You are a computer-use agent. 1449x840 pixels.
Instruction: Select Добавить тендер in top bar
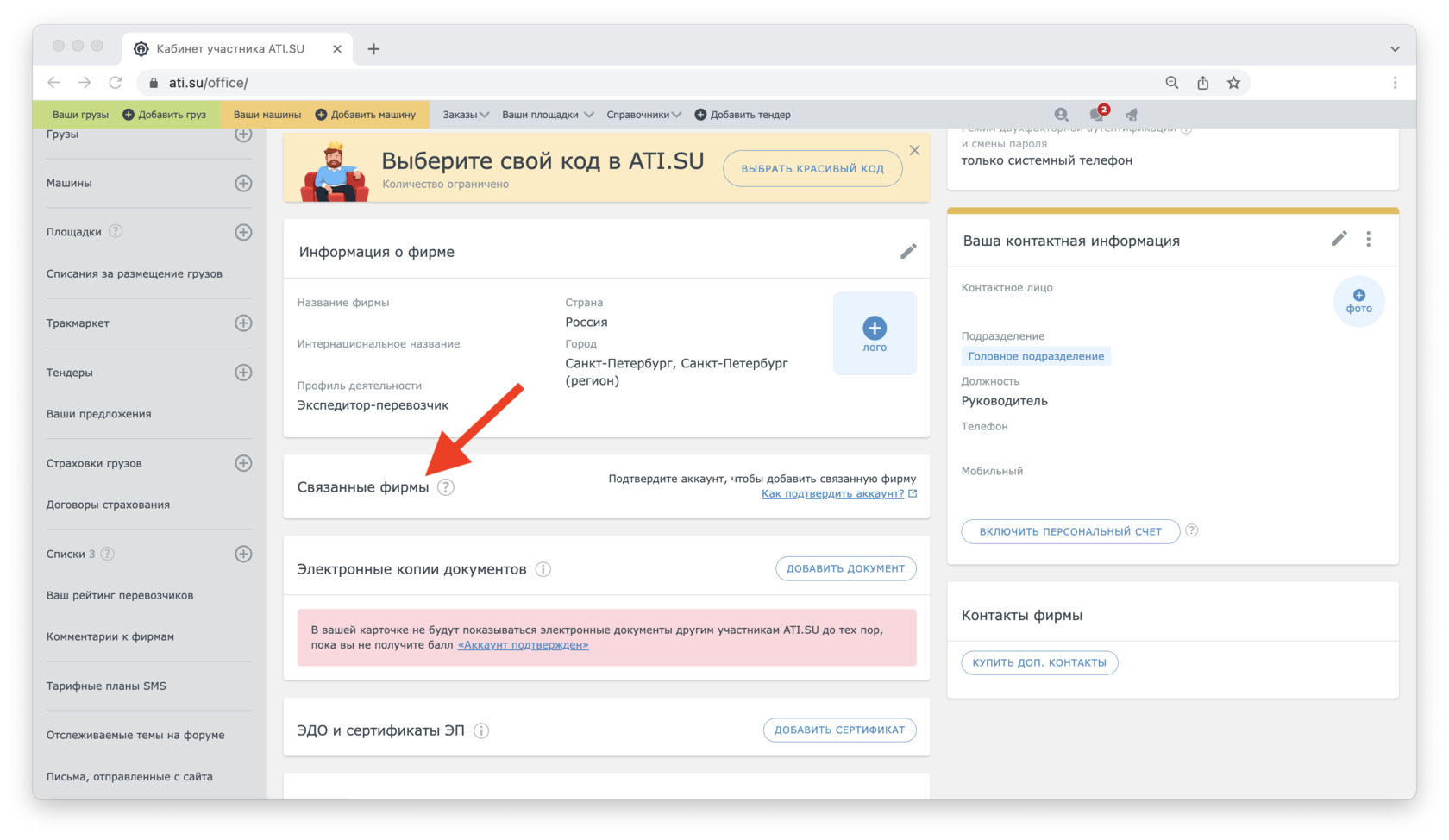[743, 115]
